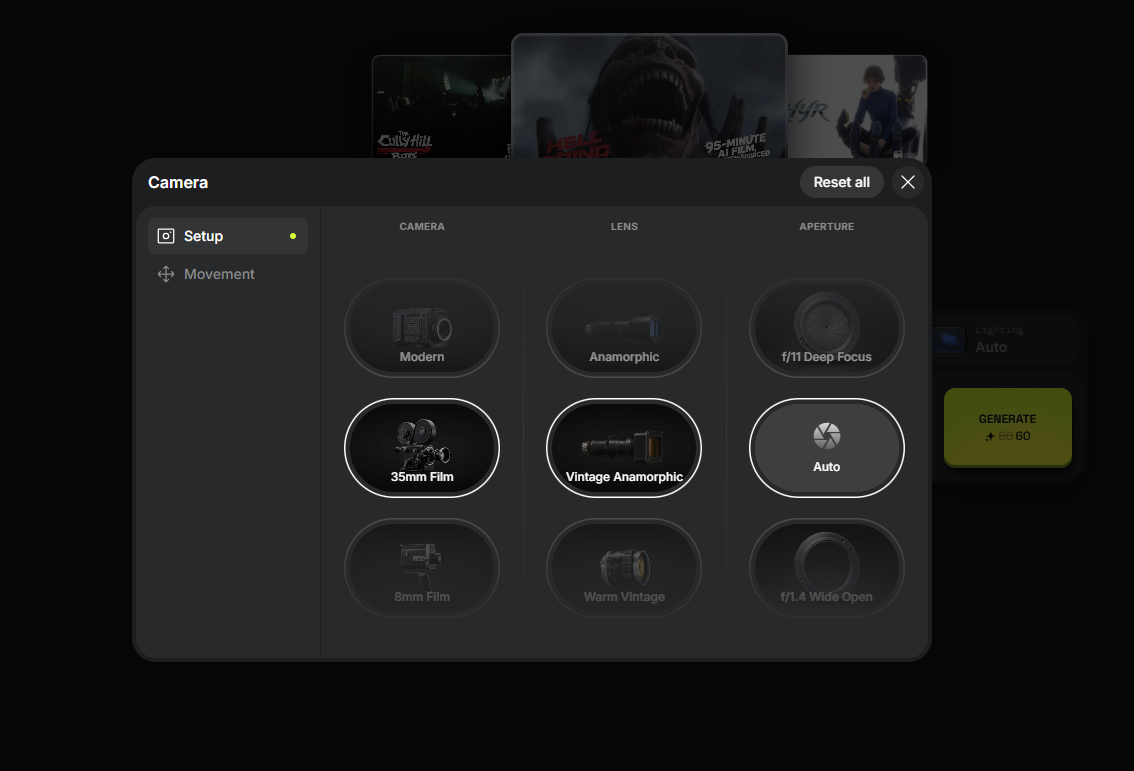Click the APERTURE column header
The width and height of the screenshot is (1134, 771).
[x=827, y=226]
